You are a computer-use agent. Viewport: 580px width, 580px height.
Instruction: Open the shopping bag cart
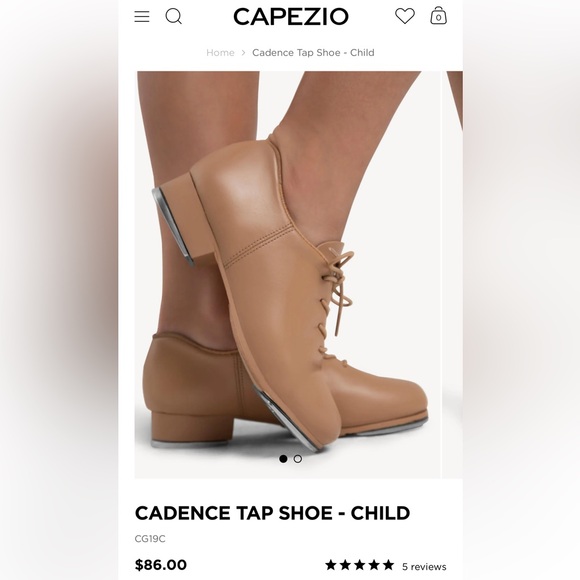coord(438,16)
